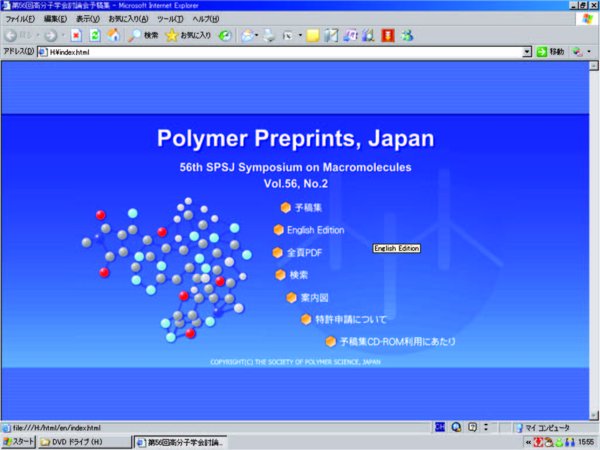The image size is (600, 450).
Task: Click the status bar blue CH icon
Action: 440,427
